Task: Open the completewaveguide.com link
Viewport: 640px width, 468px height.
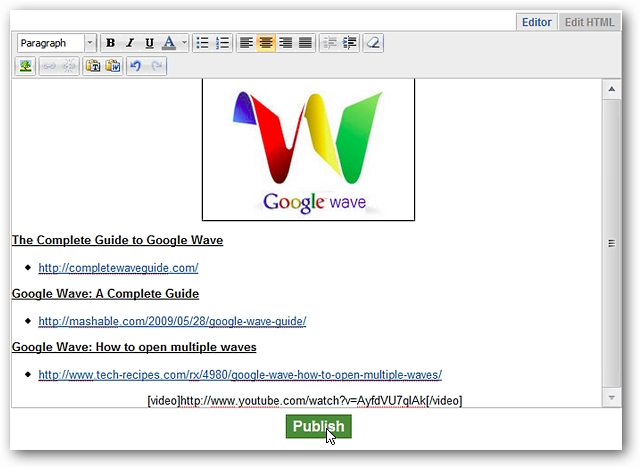Action: pyautogui.click(x=118, y=268)
